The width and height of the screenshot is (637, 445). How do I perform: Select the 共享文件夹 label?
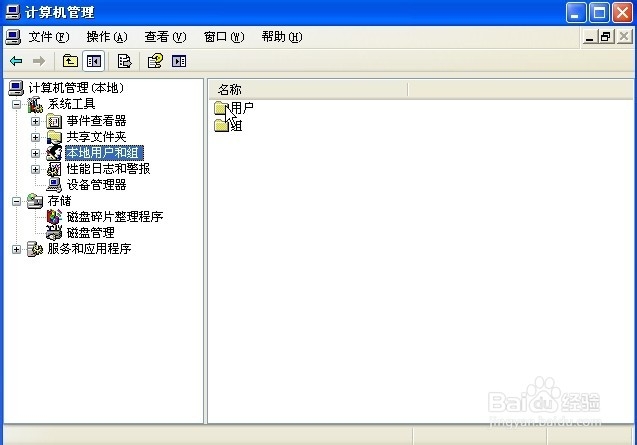tap(96, 137)
